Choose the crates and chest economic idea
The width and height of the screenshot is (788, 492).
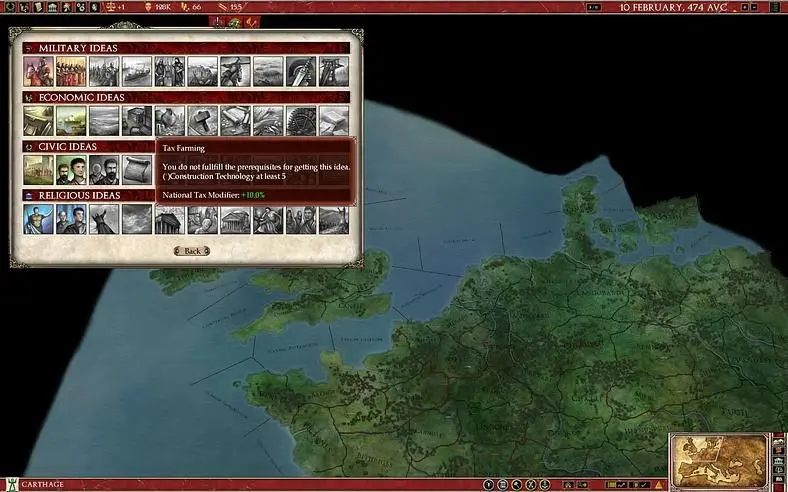(x=137, y=121)
